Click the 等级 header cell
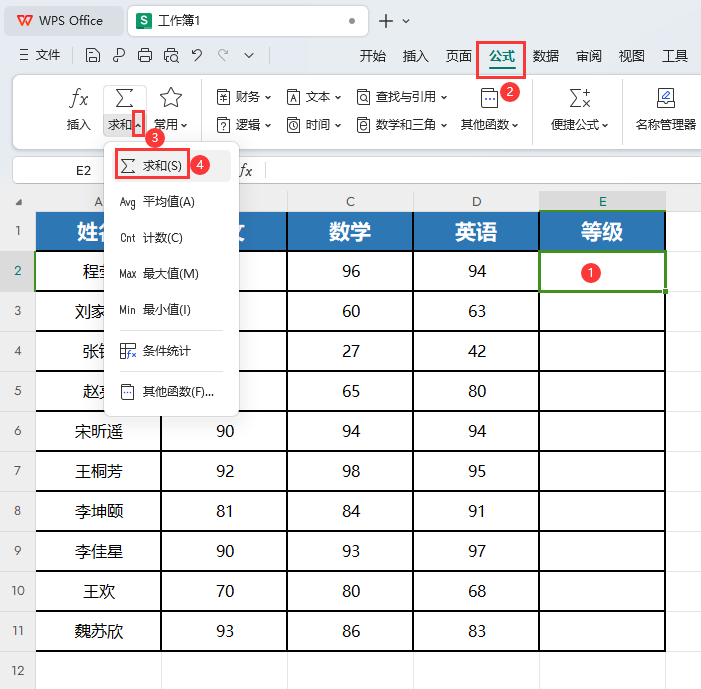Screen dimensions: 701x689 (x=602, y=232)
